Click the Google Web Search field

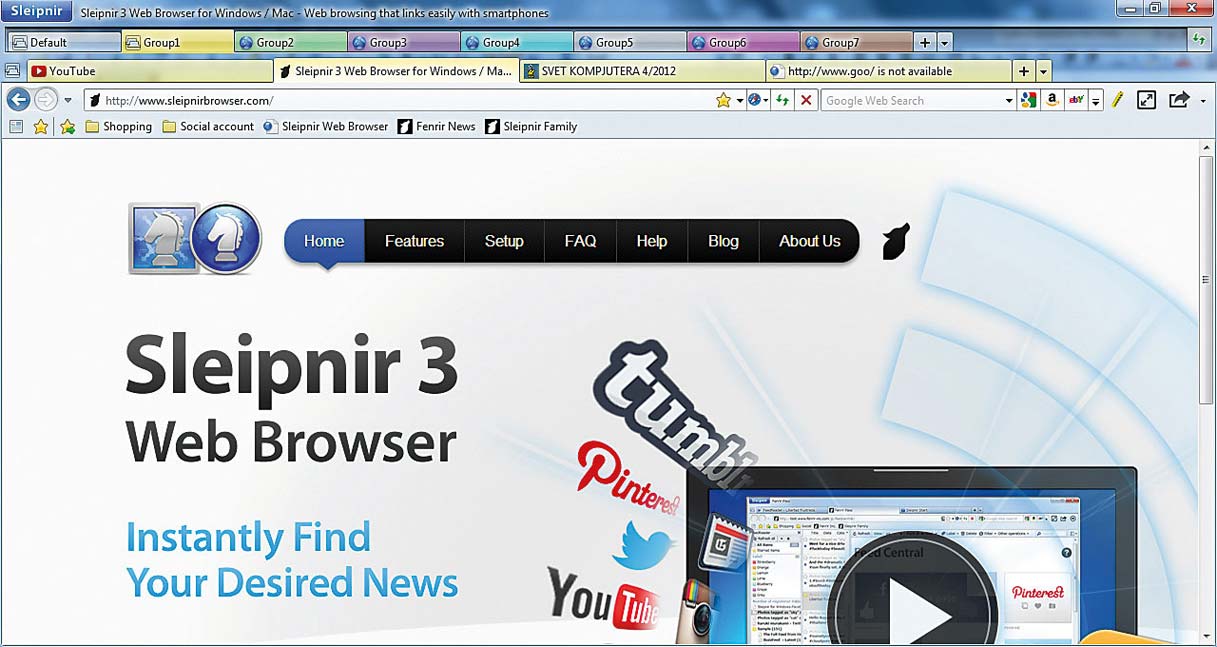pyautogui.click(x=910, y=101)
